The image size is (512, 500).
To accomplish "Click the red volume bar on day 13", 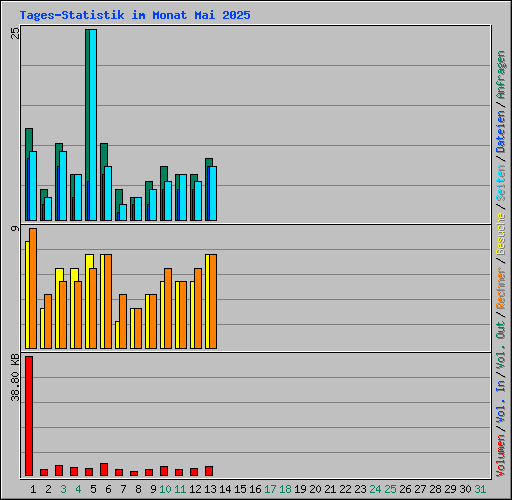I will (209, 471).
